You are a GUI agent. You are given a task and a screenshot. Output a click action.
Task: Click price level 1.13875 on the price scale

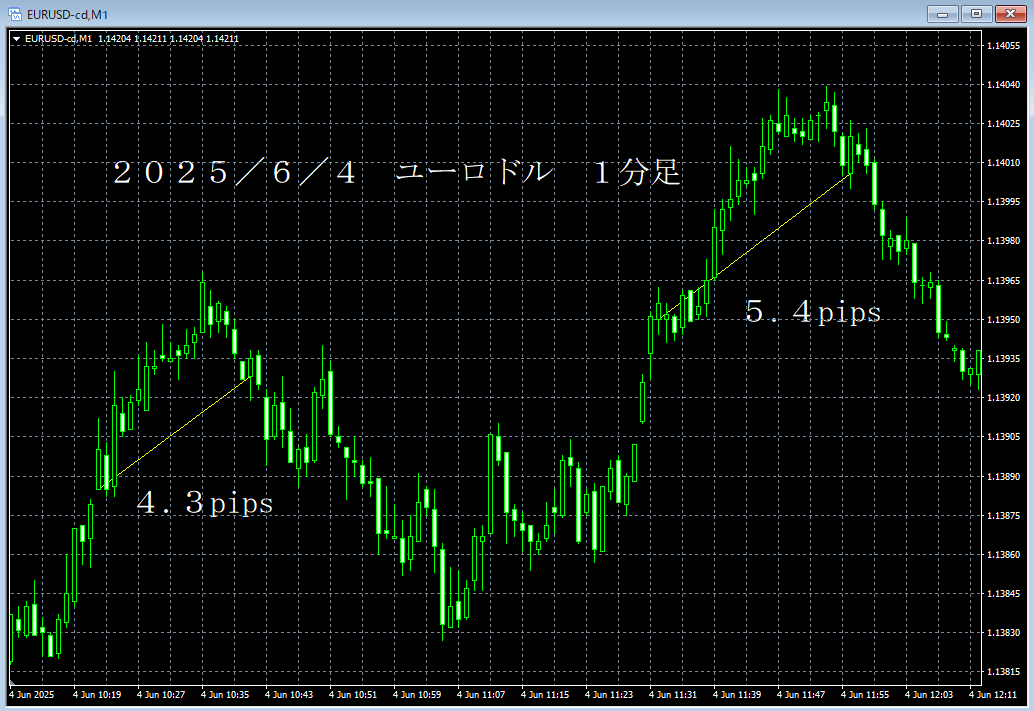[1003, 515]
